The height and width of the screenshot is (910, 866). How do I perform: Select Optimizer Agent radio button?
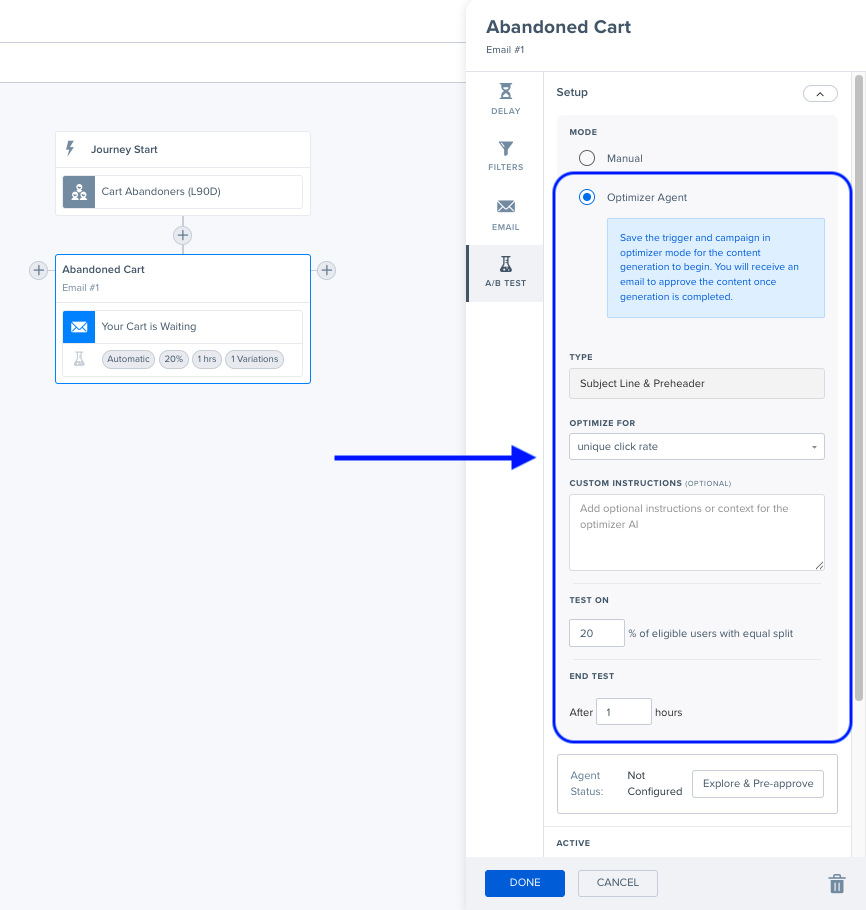coord(587,198)
